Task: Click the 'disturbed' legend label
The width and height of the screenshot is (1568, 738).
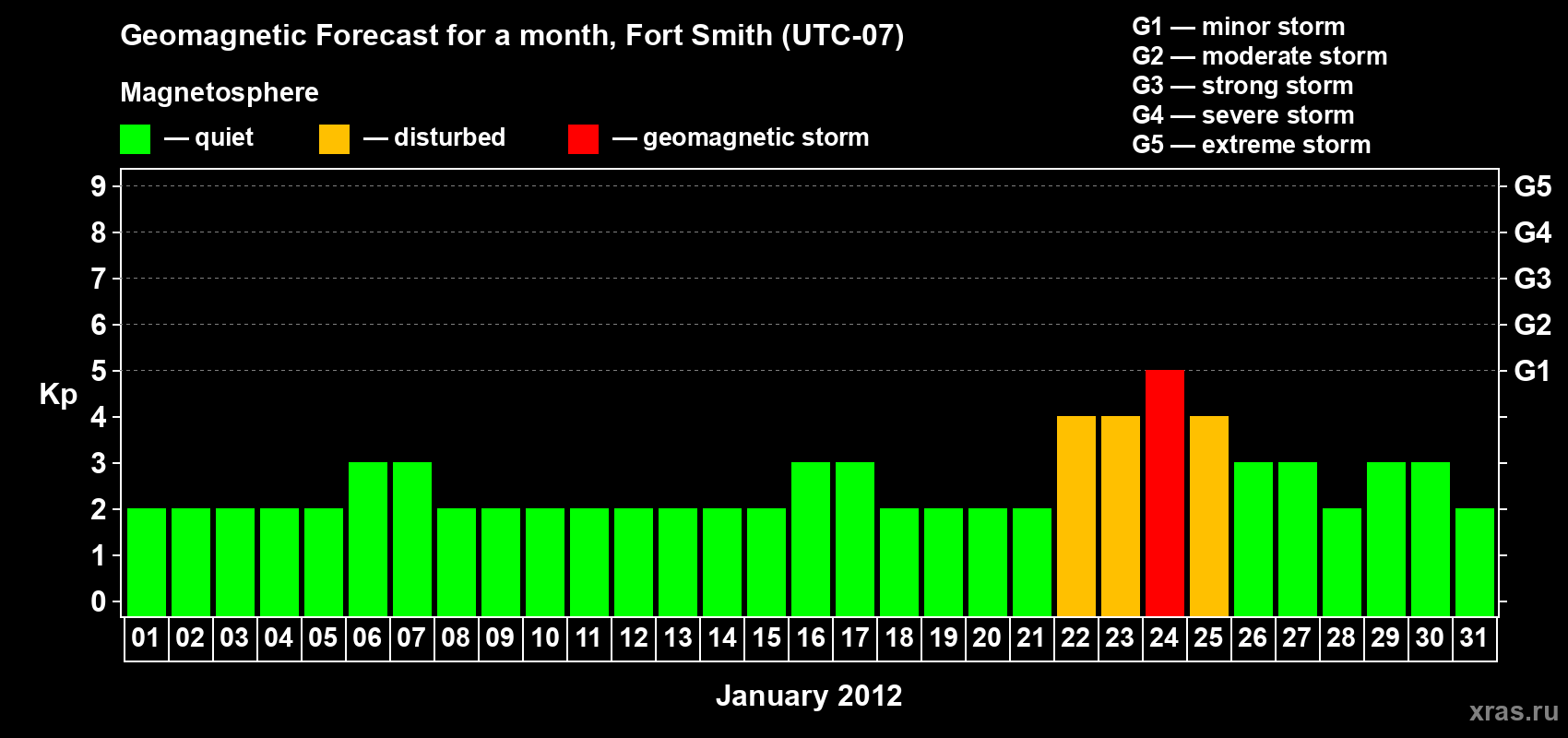Action: (449, 137)
